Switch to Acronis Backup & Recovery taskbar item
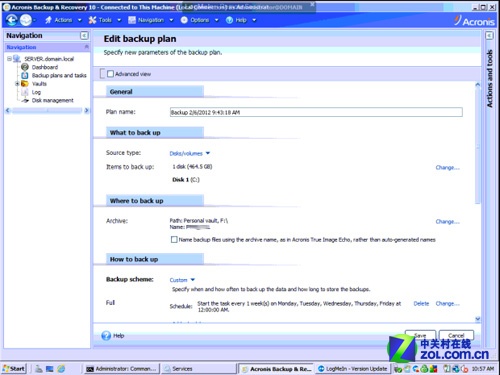This screenshot has width=500, height=375. (x=276, y=369)
